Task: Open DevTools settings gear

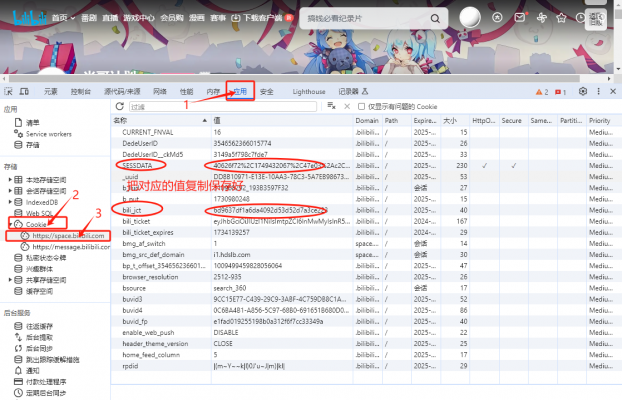Action: (583, 91)
